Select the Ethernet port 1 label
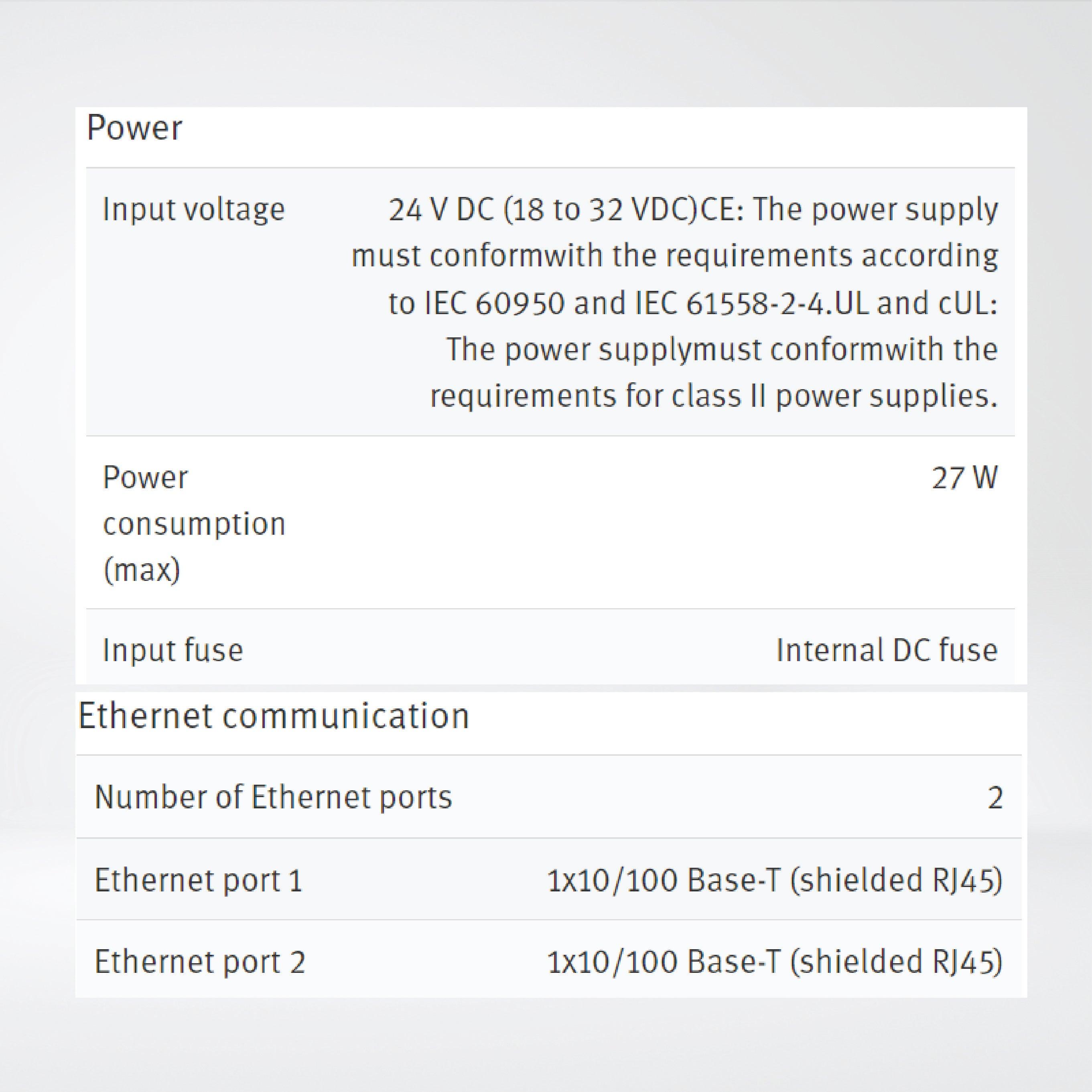The image size is (1092, 1092). pyautogui.click(x=199, y=880)
